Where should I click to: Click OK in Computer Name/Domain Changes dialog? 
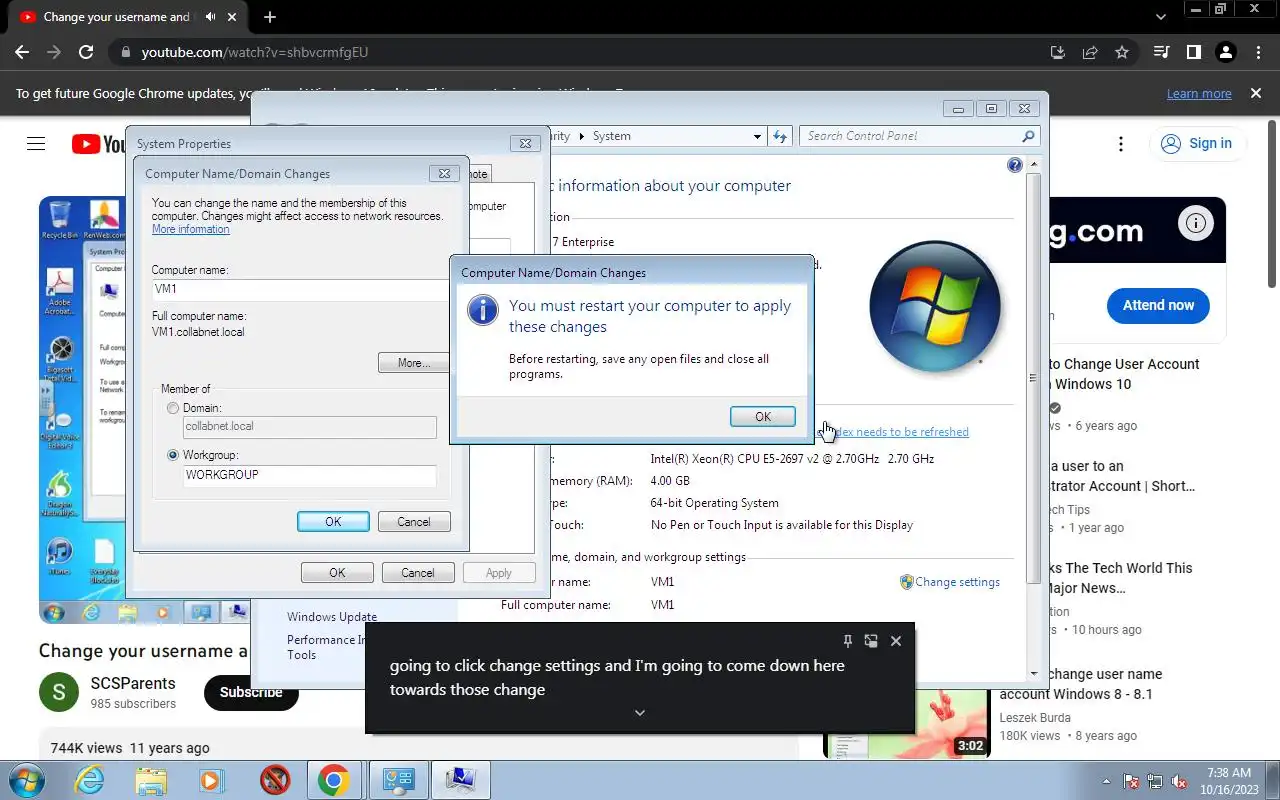click(333, 522)
